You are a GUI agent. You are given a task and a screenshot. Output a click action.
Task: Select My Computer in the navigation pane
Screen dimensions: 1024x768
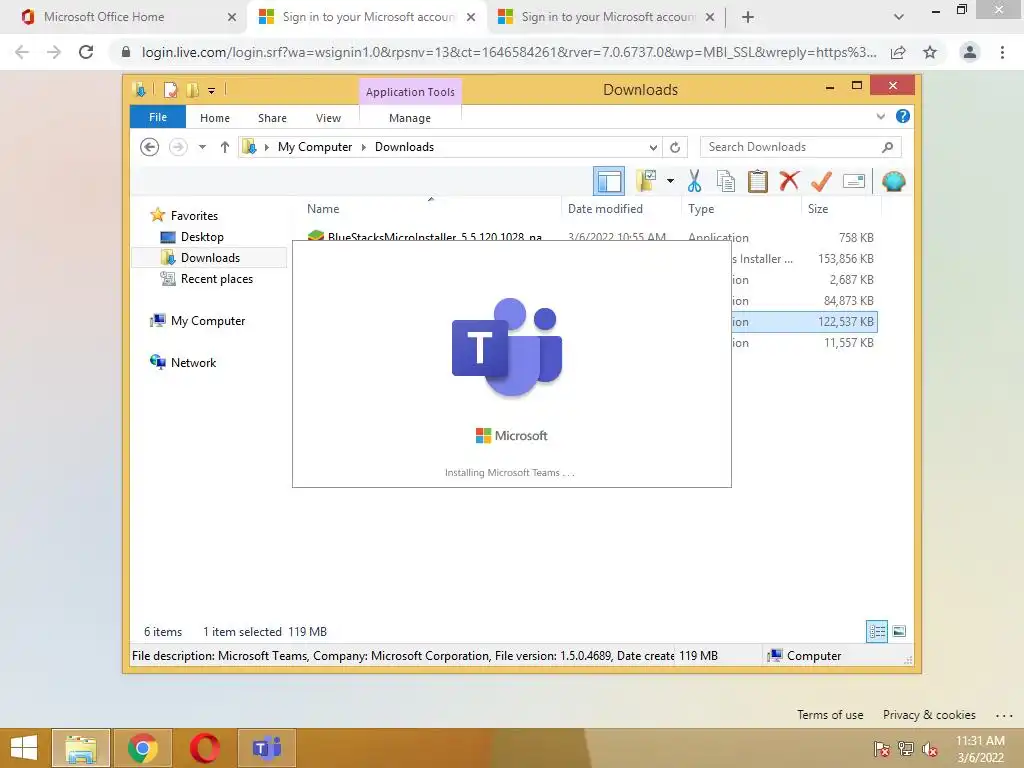pyautogui.click(x=208, y=321)
